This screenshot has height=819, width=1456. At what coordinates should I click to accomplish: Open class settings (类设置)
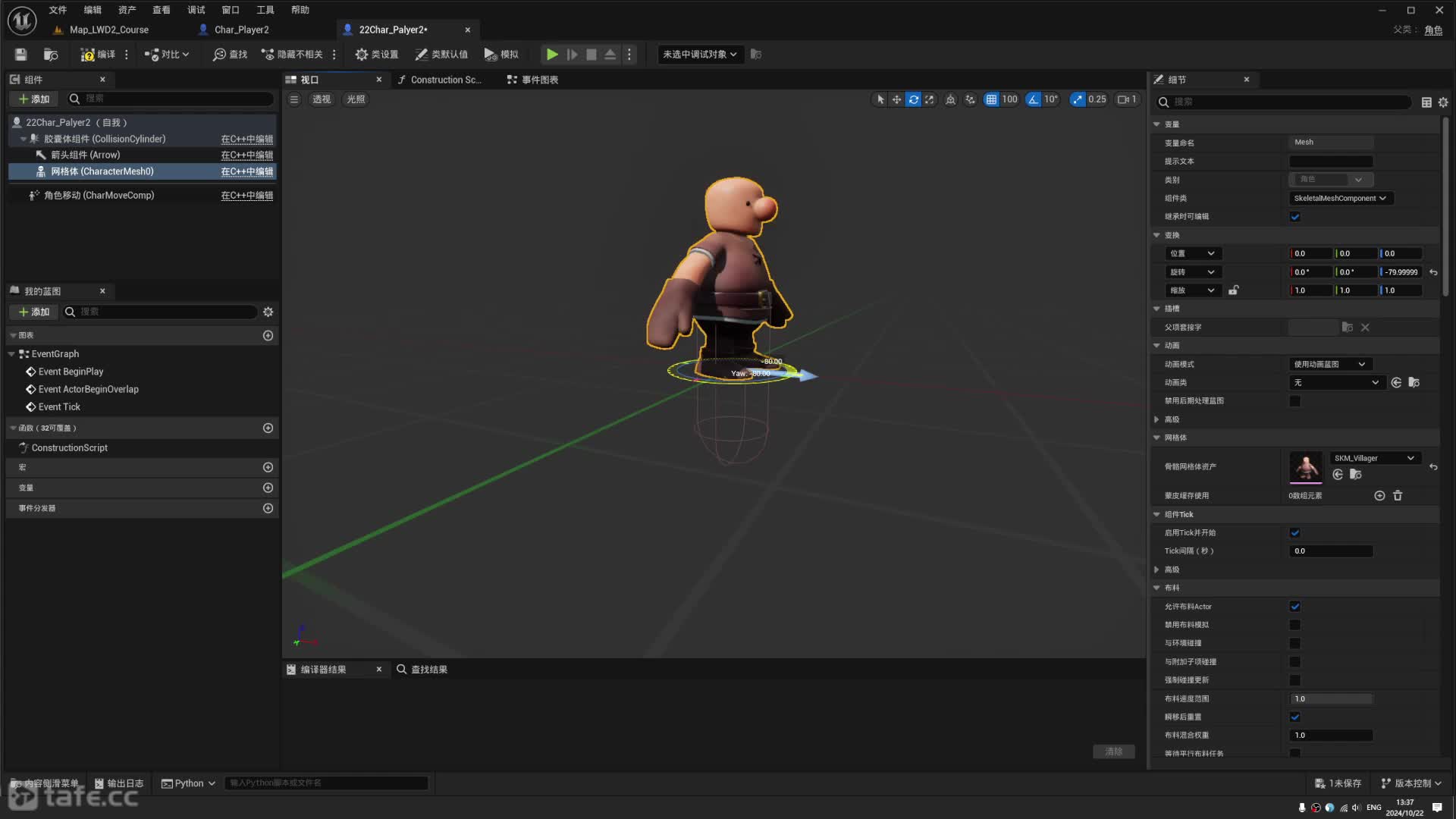(x=377, y=55)
